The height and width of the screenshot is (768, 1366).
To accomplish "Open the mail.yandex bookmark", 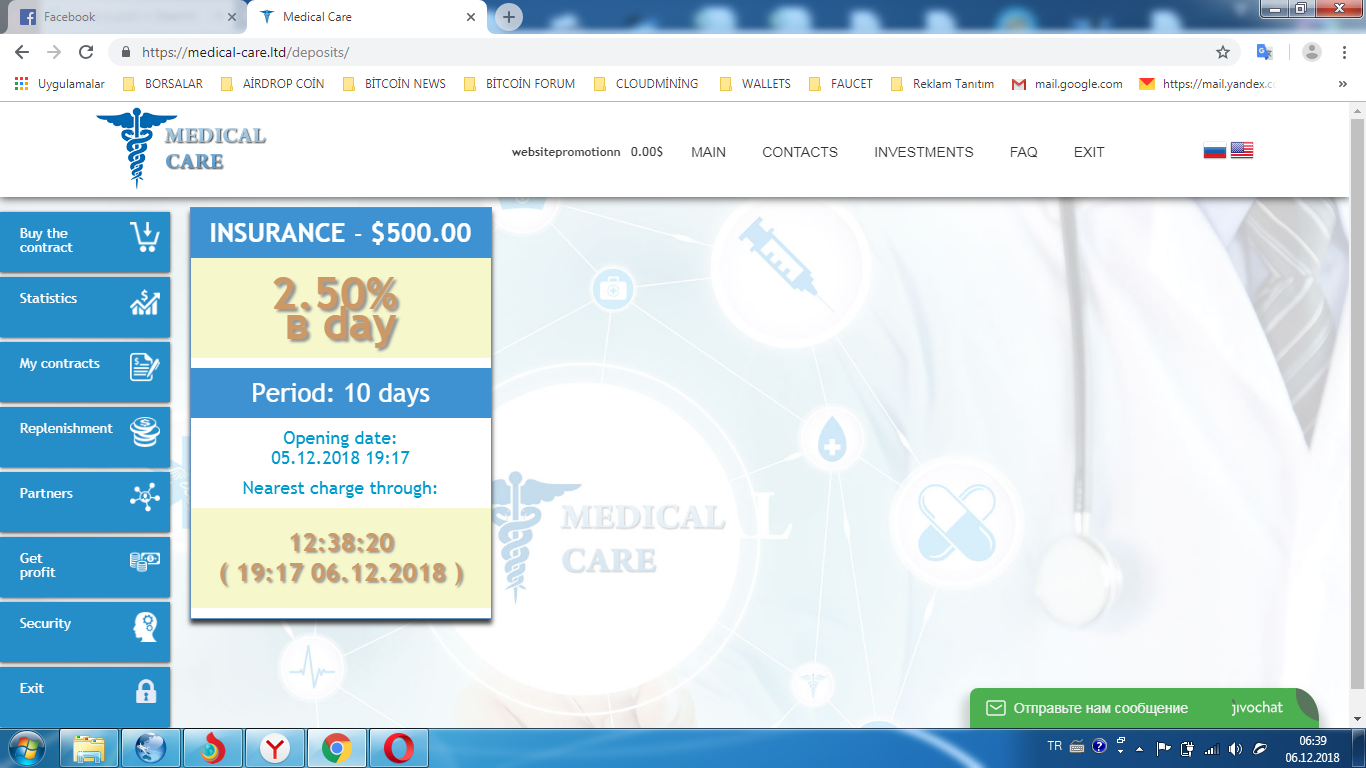I will click(x=1207, y=84).
